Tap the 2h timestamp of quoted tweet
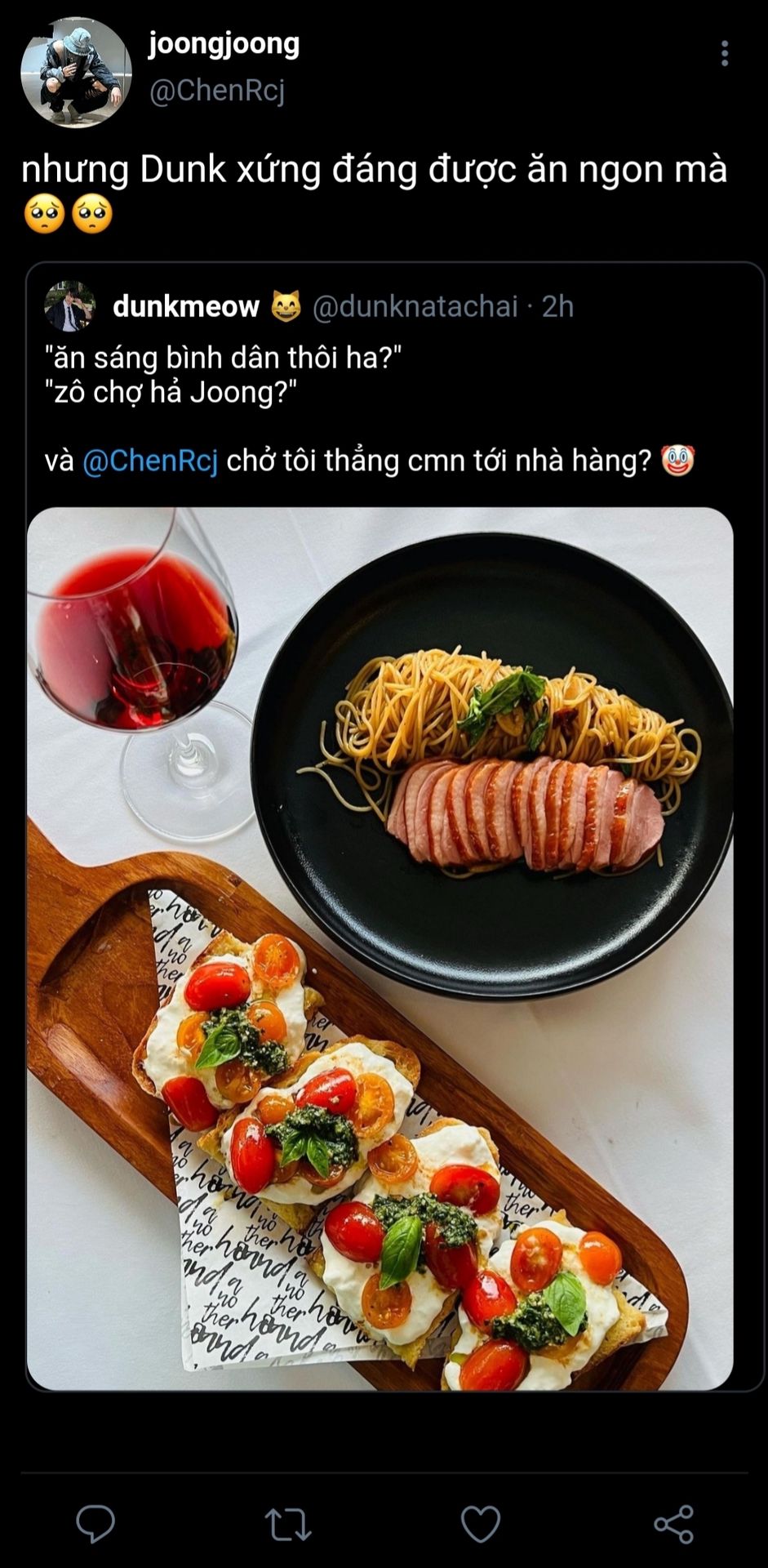 pos(558,306)
